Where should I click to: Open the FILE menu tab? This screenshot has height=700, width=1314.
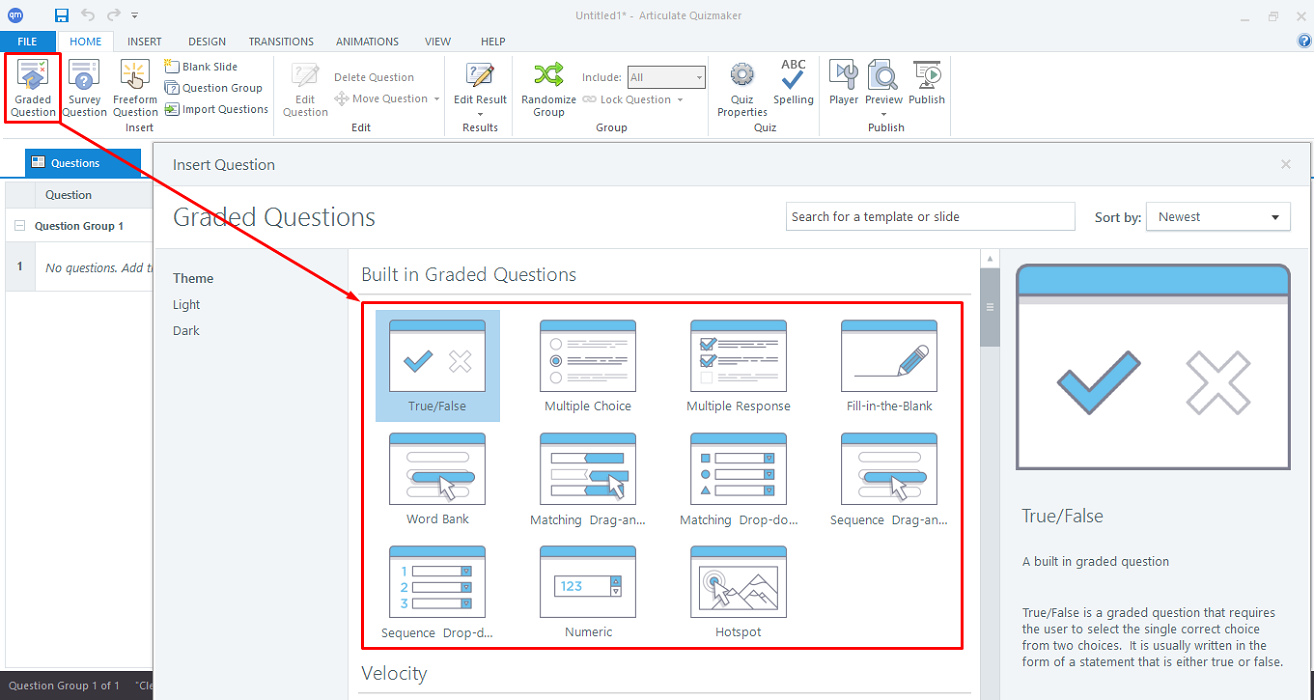pos(27,41)
